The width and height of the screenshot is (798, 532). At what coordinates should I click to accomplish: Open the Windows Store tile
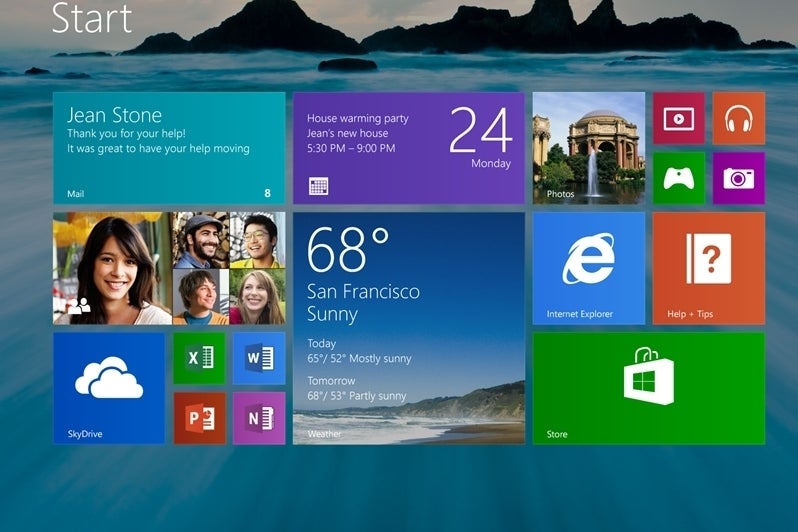pos(649,388)
